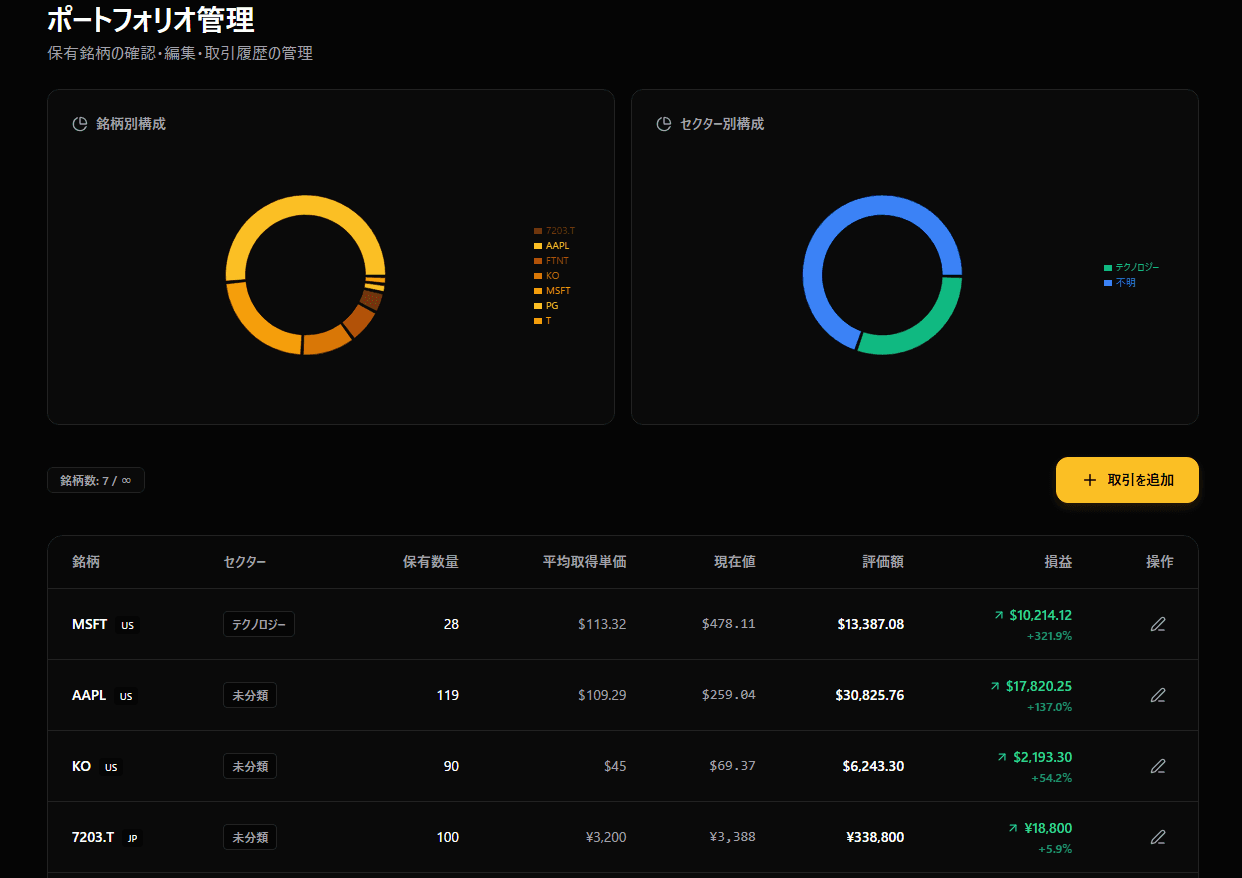Click the plus icon in 取引を追加
The height and width of the screenshot is (878, 1242).
(1090, 480)
